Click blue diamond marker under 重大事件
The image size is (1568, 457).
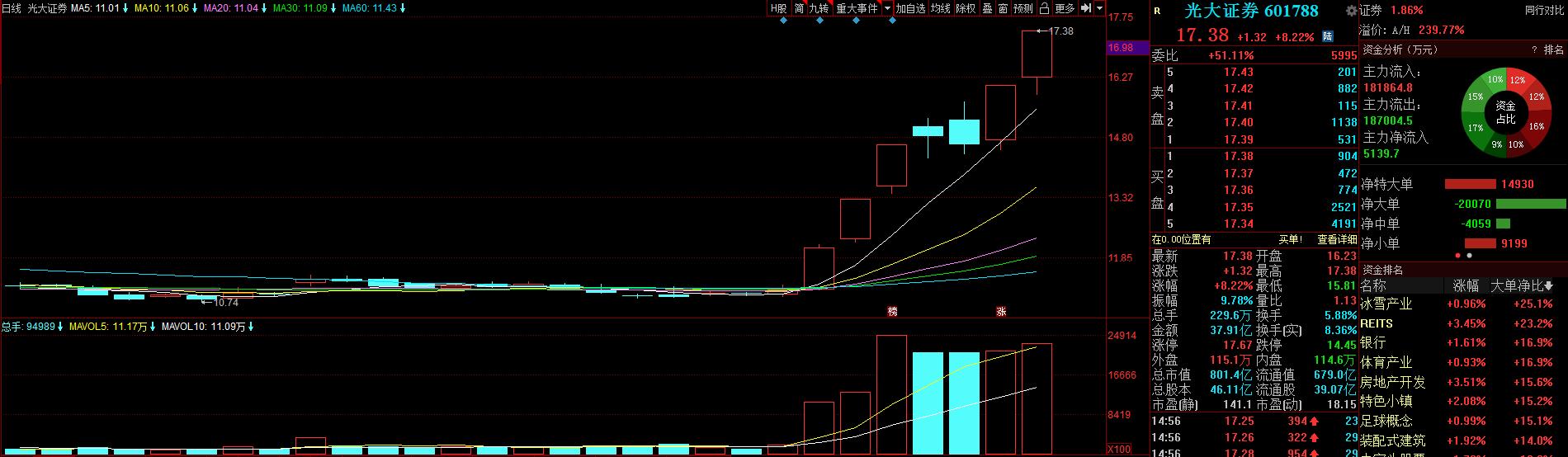click(856, 21)
